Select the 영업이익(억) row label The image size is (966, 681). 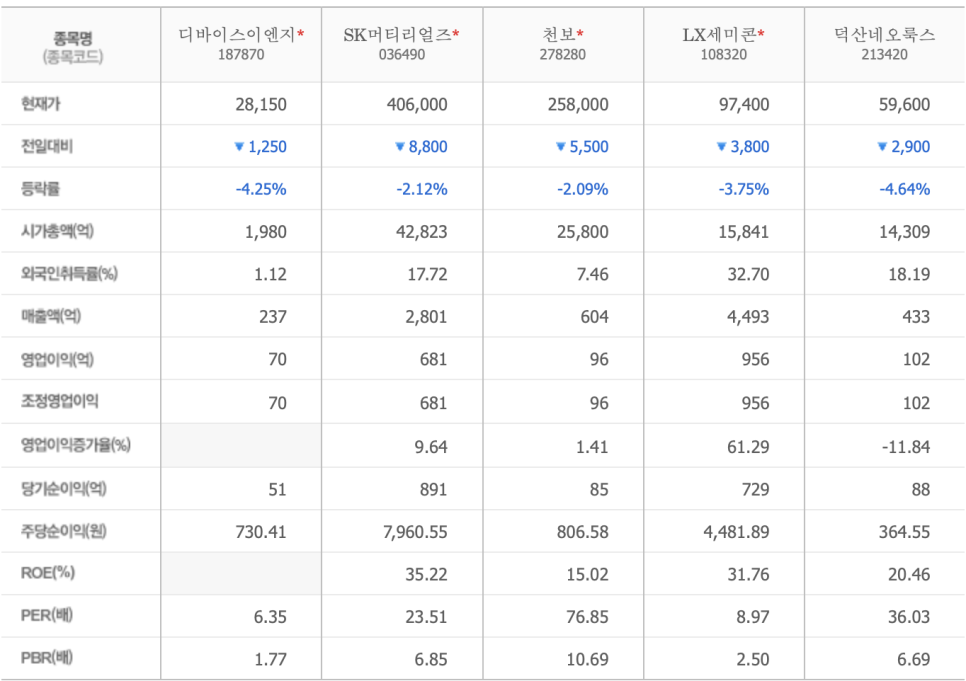coord(57,359)
